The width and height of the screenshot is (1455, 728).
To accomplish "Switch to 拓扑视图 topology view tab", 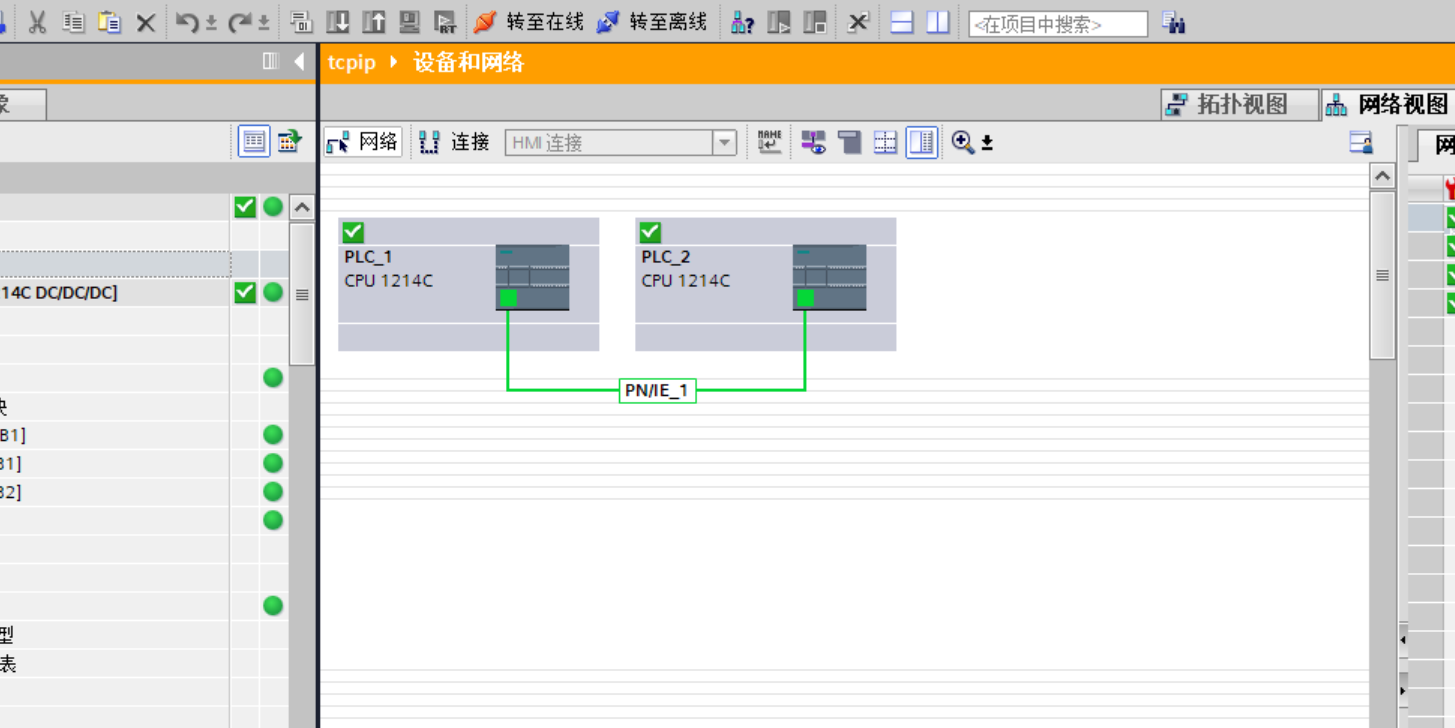I will pyautogui.click(x=1240, y=104).
